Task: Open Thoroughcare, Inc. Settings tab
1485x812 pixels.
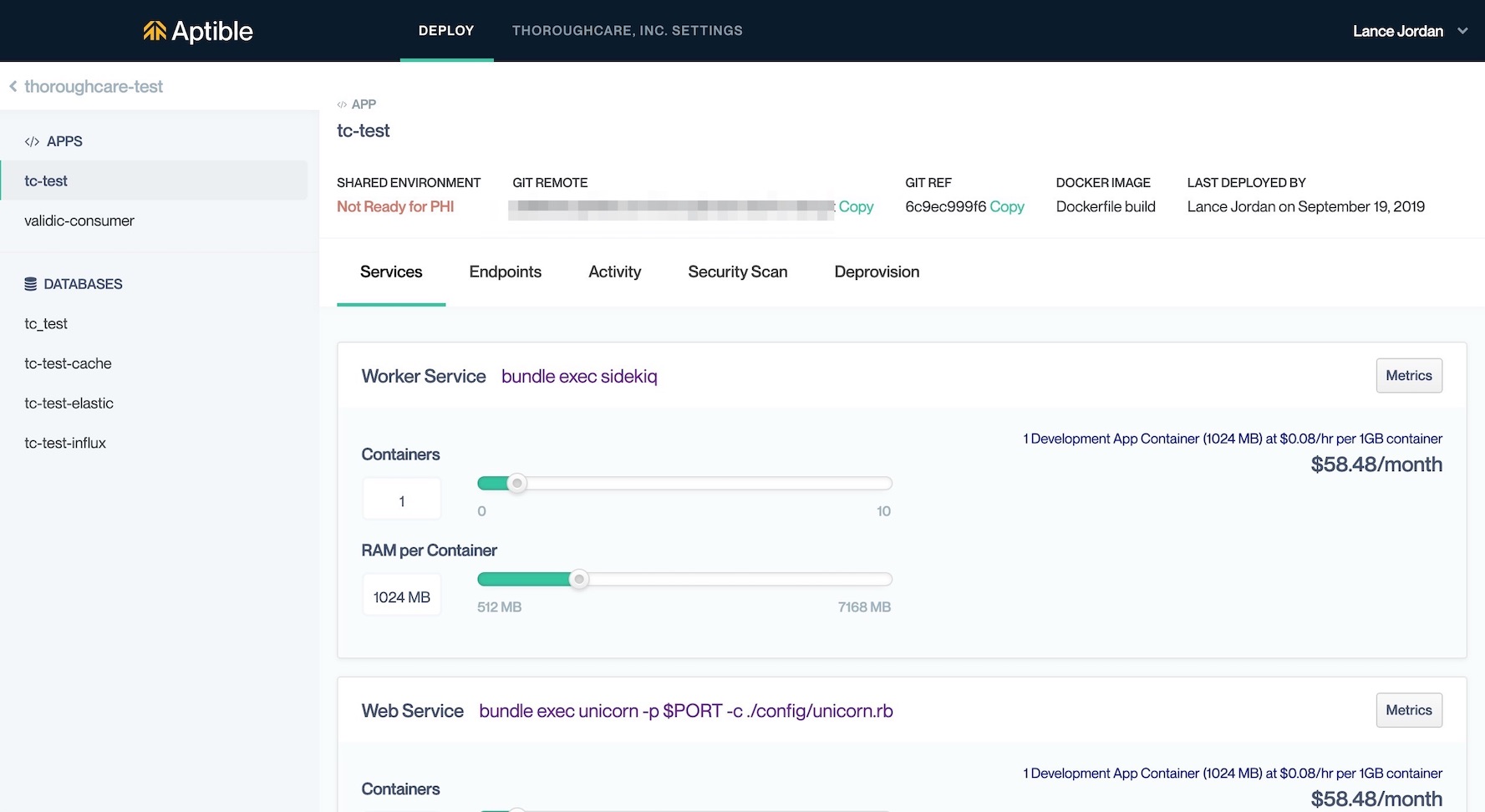Action: pyautogui.click(x=628, y=31)
